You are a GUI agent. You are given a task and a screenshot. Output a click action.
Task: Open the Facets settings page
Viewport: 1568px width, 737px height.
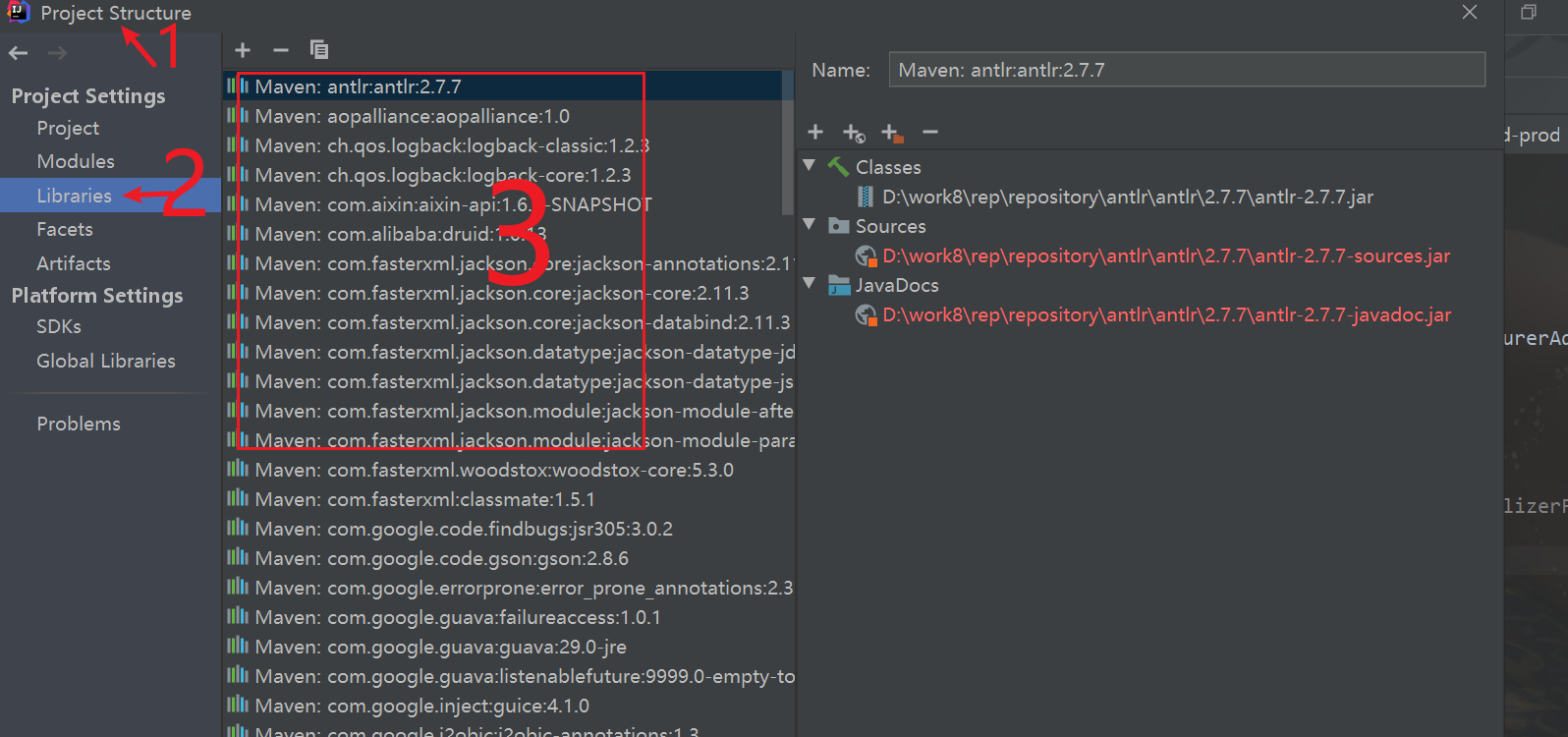pyautogui.click(x=65, y=229)
